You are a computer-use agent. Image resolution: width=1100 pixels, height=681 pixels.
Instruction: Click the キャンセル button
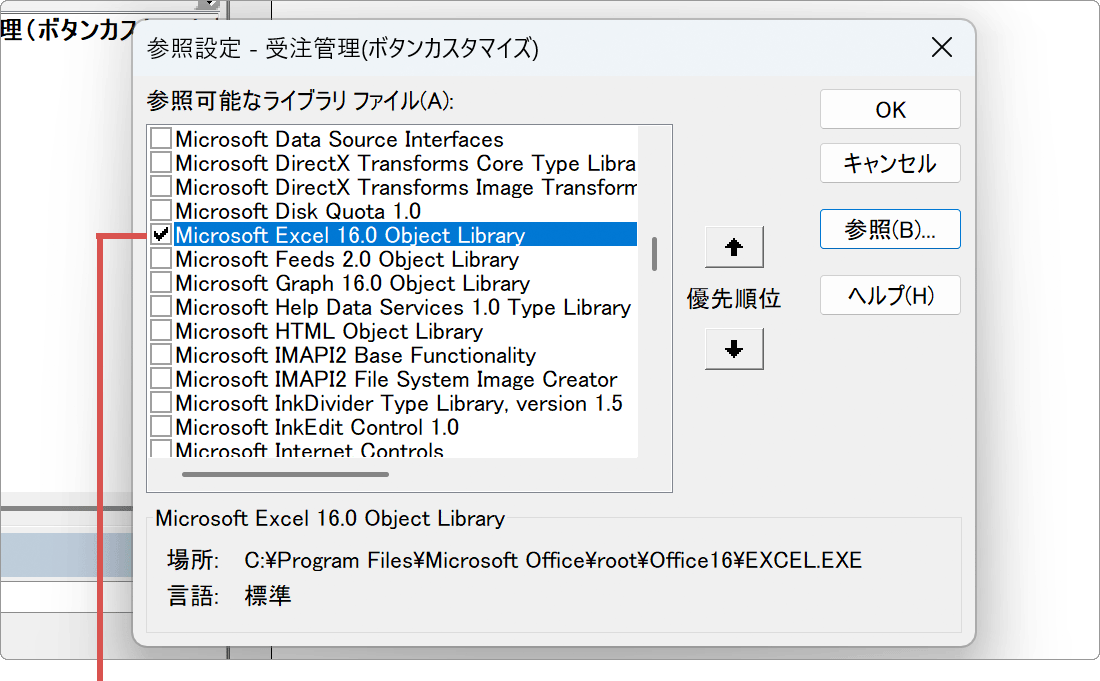coord(890,163)
